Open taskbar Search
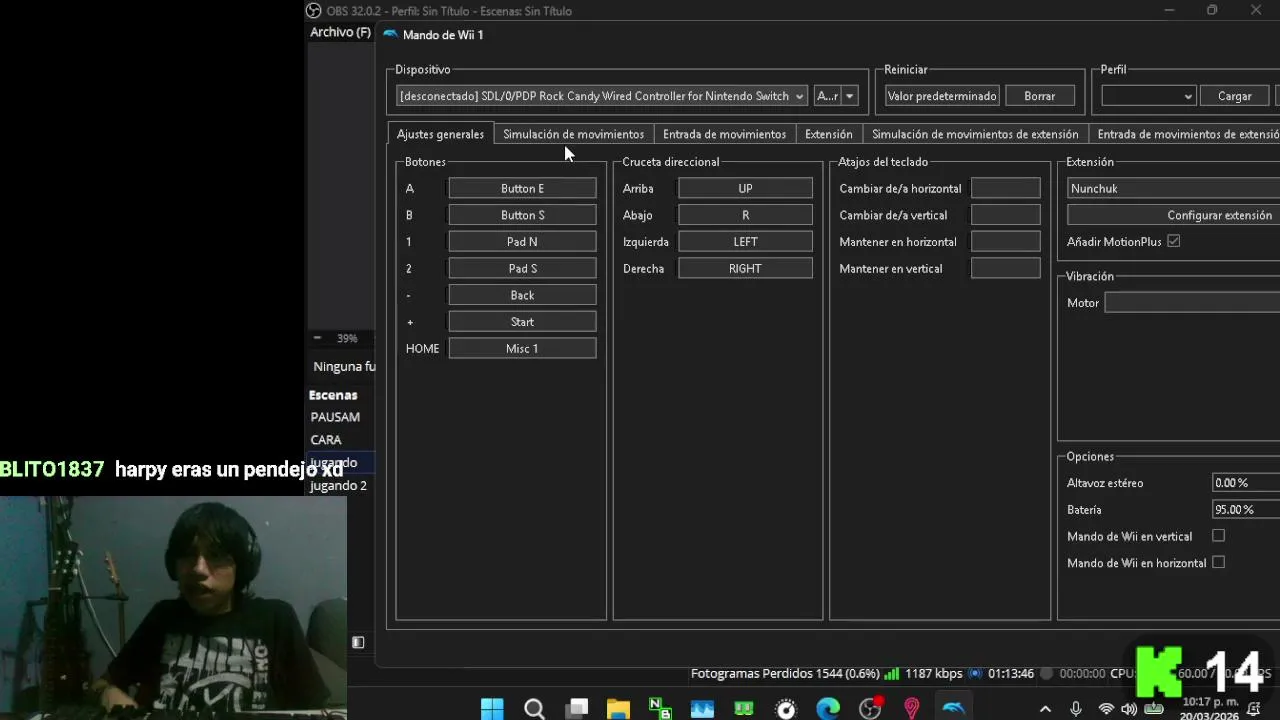Image resolution: width=1280 pixels, height=720 pixels. [x=534, y=709]
